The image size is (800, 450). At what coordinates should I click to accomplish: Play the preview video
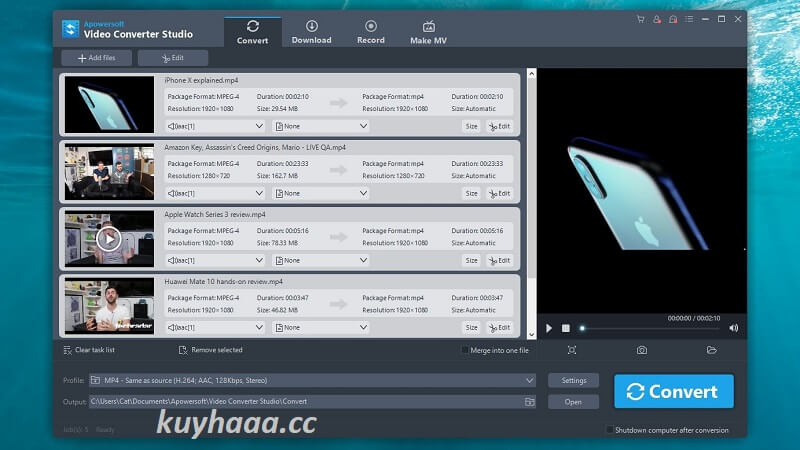click(x=549, y=328)
